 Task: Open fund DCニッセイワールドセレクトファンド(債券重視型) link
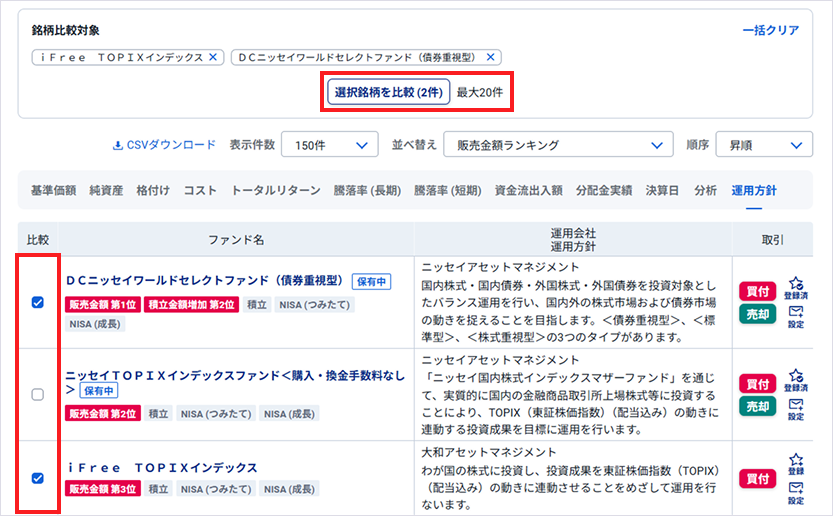coord(205,281)
